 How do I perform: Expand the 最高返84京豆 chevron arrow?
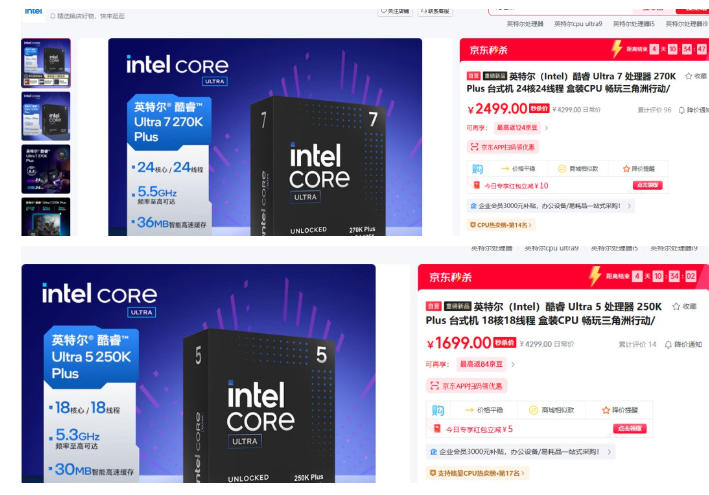click(x=513, y=364)
